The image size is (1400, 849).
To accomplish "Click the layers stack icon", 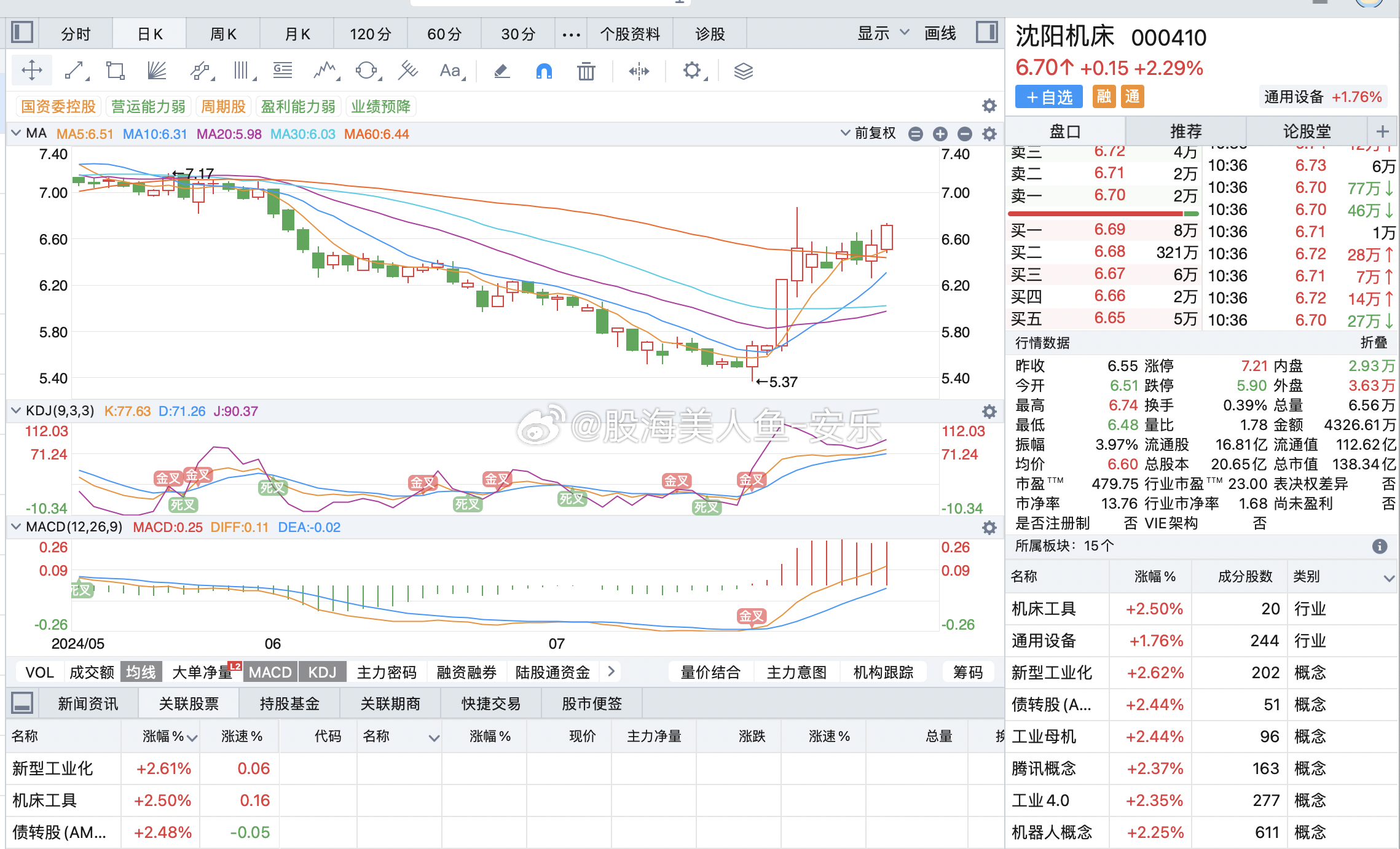I will (x=744, y=71).
